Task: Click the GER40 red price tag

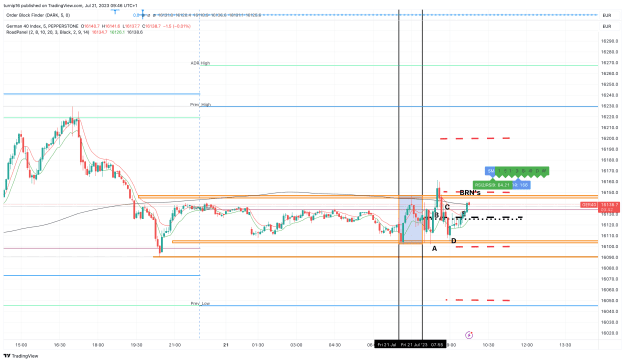Action: (589, 205)
